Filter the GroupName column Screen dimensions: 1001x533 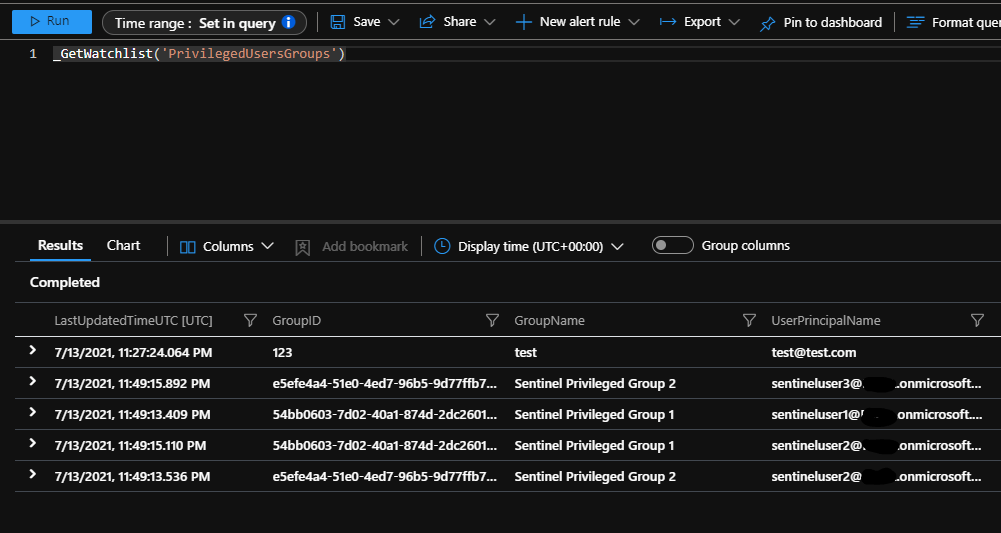point(749,320)
